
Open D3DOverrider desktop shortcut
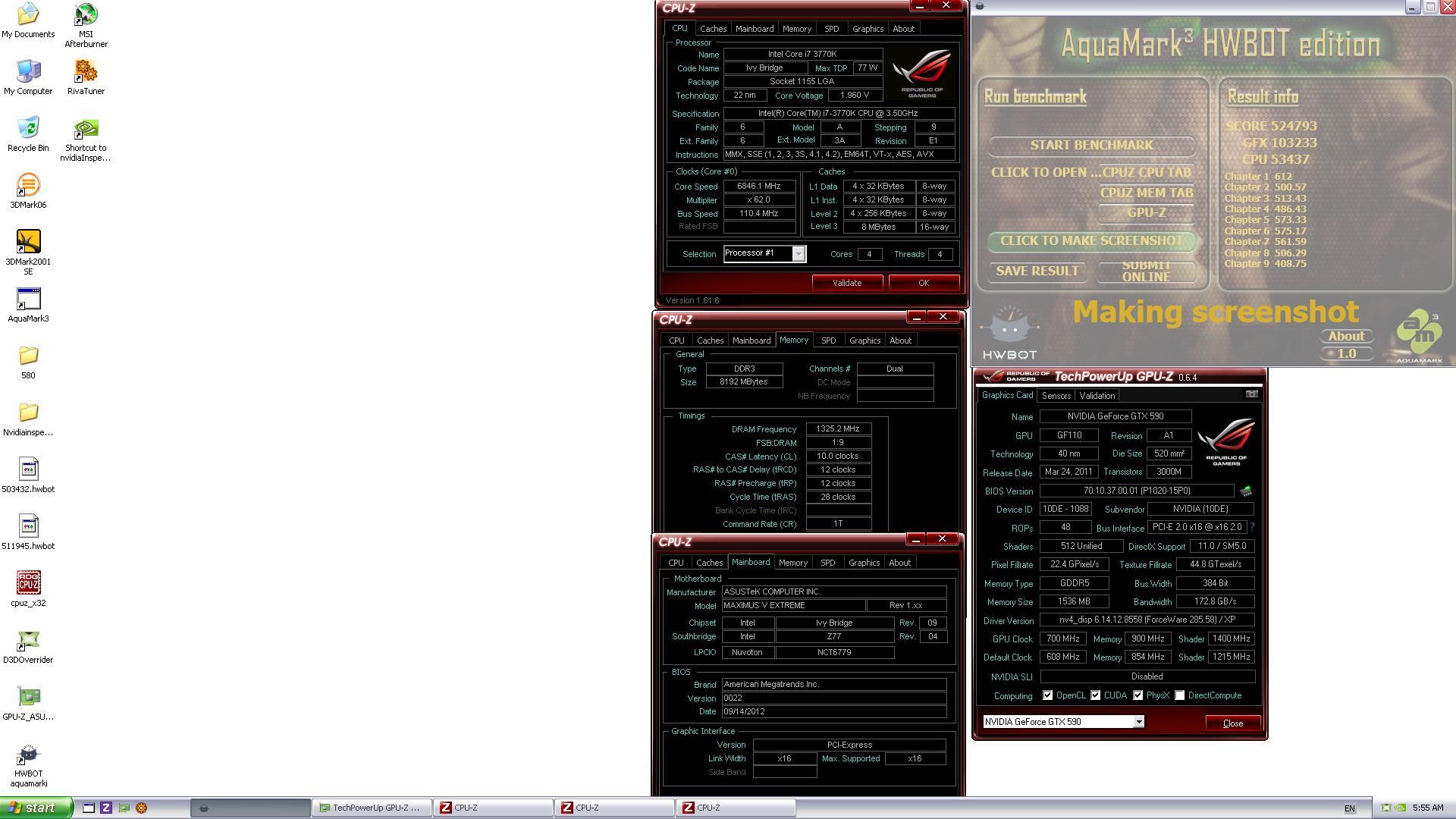[28, 646]
